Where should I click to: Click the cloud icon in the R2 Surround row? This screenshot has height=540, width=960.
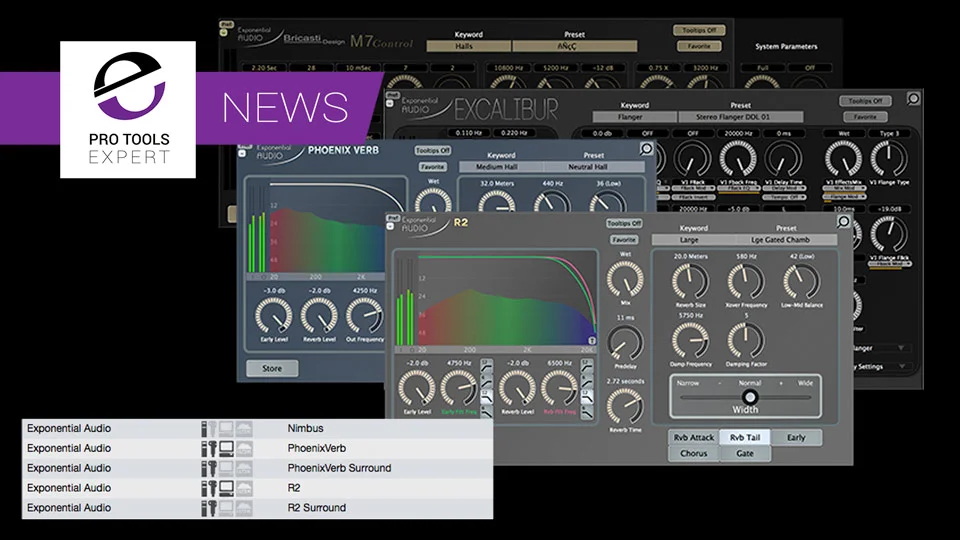244,508
